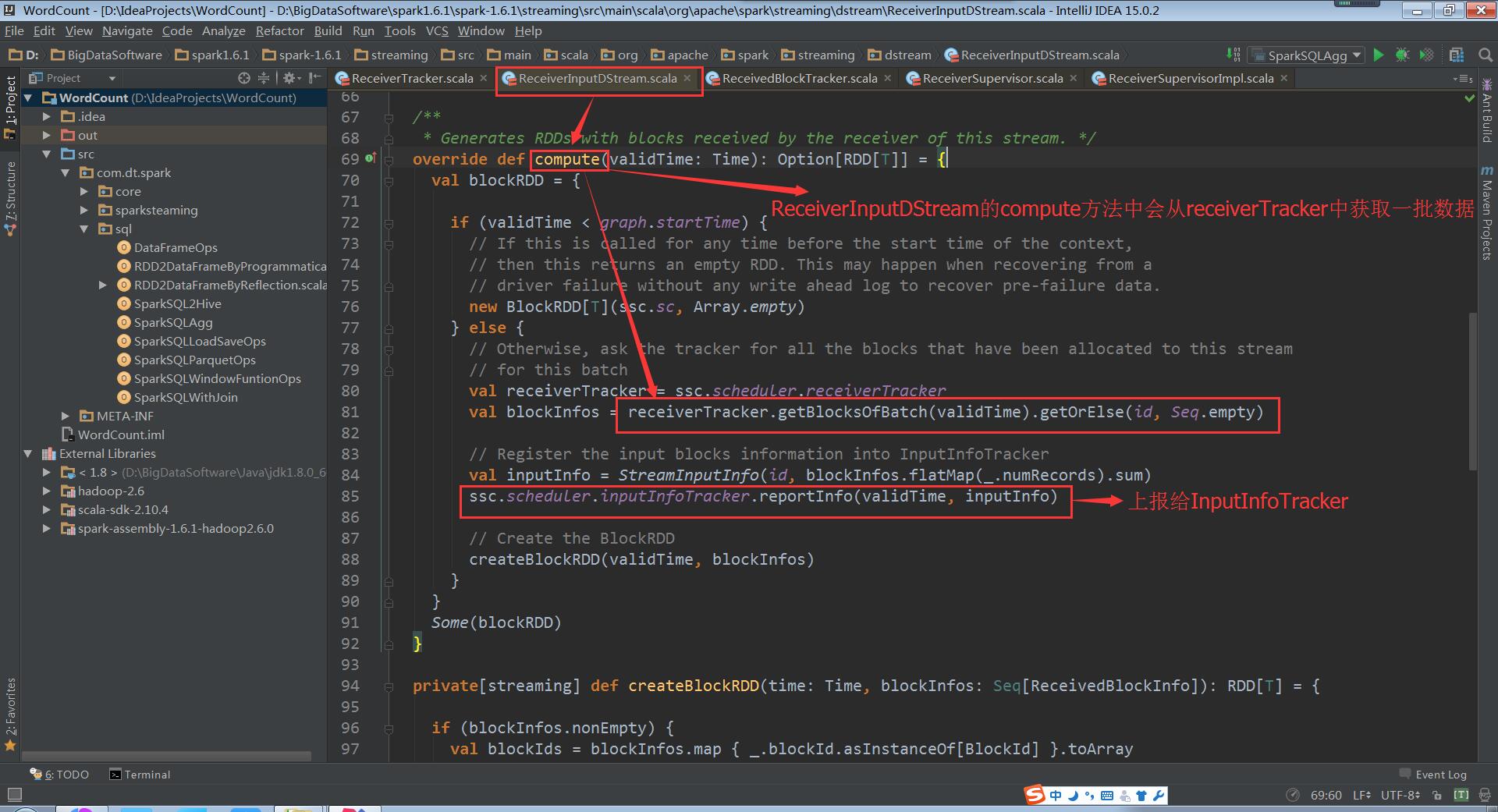The image size is (1498, 812).
Task: Open the 6: TODO tool window
Action: coord(59,775)
